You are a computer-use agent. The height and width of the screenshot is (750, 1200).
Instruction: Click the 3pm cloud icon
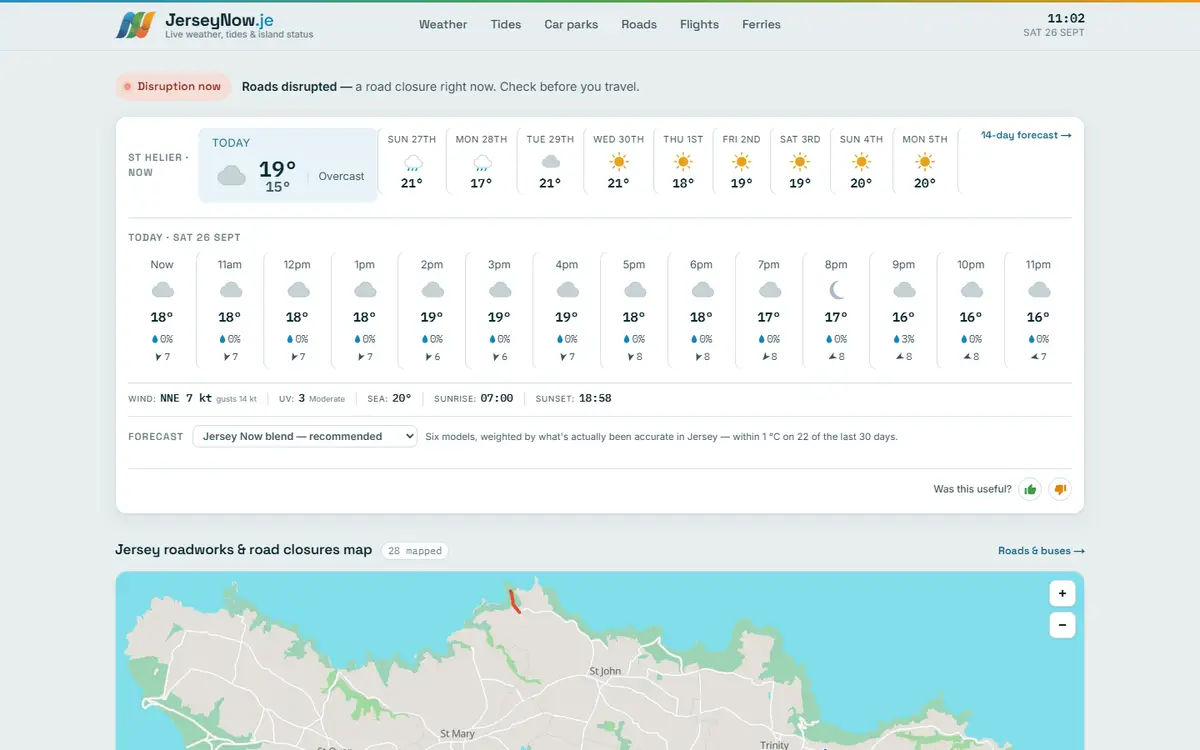pyautogui.click(x=499, y=290)
